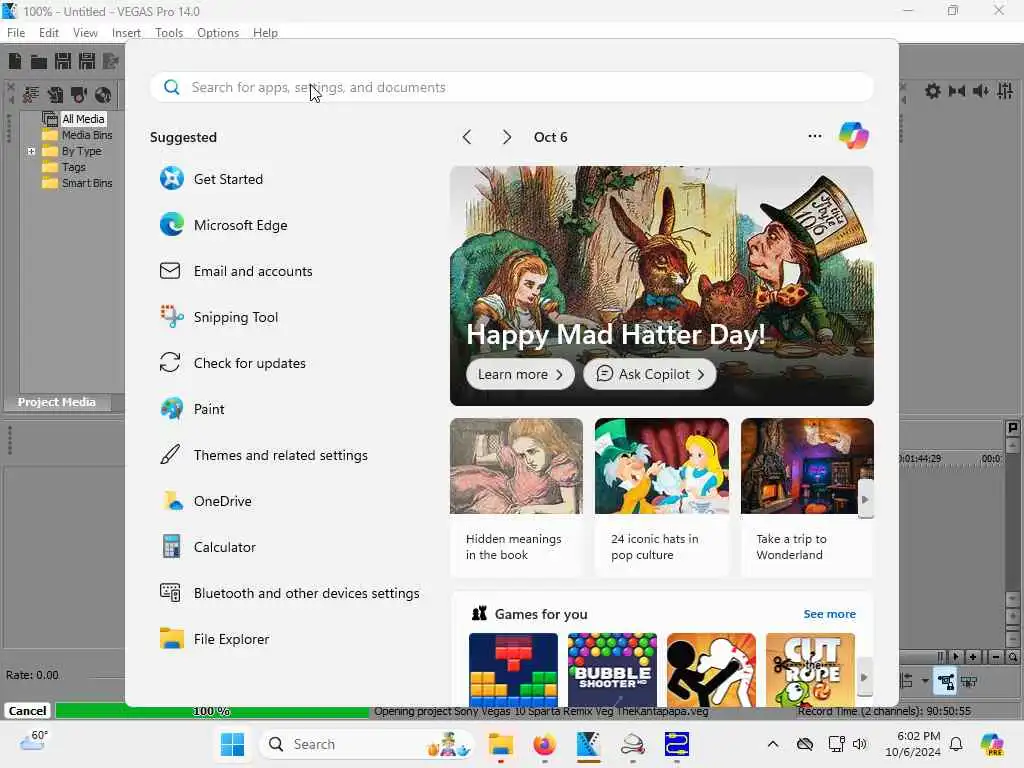Screen dimensions: 1024x768
Task: Open the View menu in VEGAS
Action: click(85, 33)
